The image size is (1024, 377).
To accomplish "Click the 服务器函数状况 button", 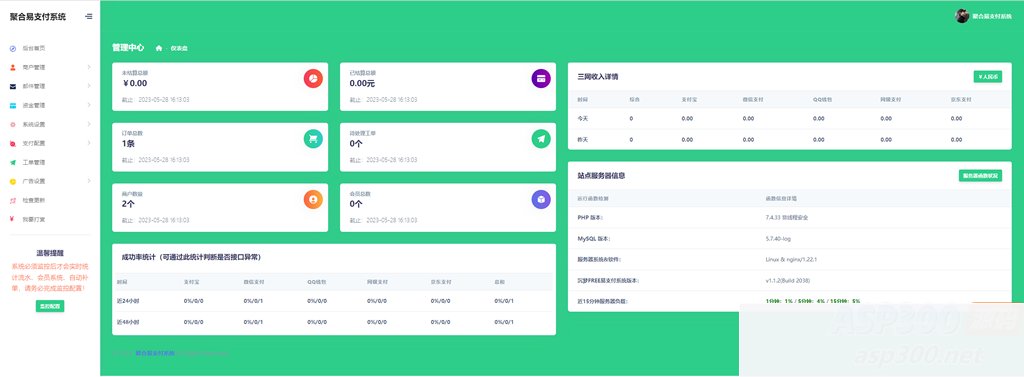I will (x=980, y=176).
